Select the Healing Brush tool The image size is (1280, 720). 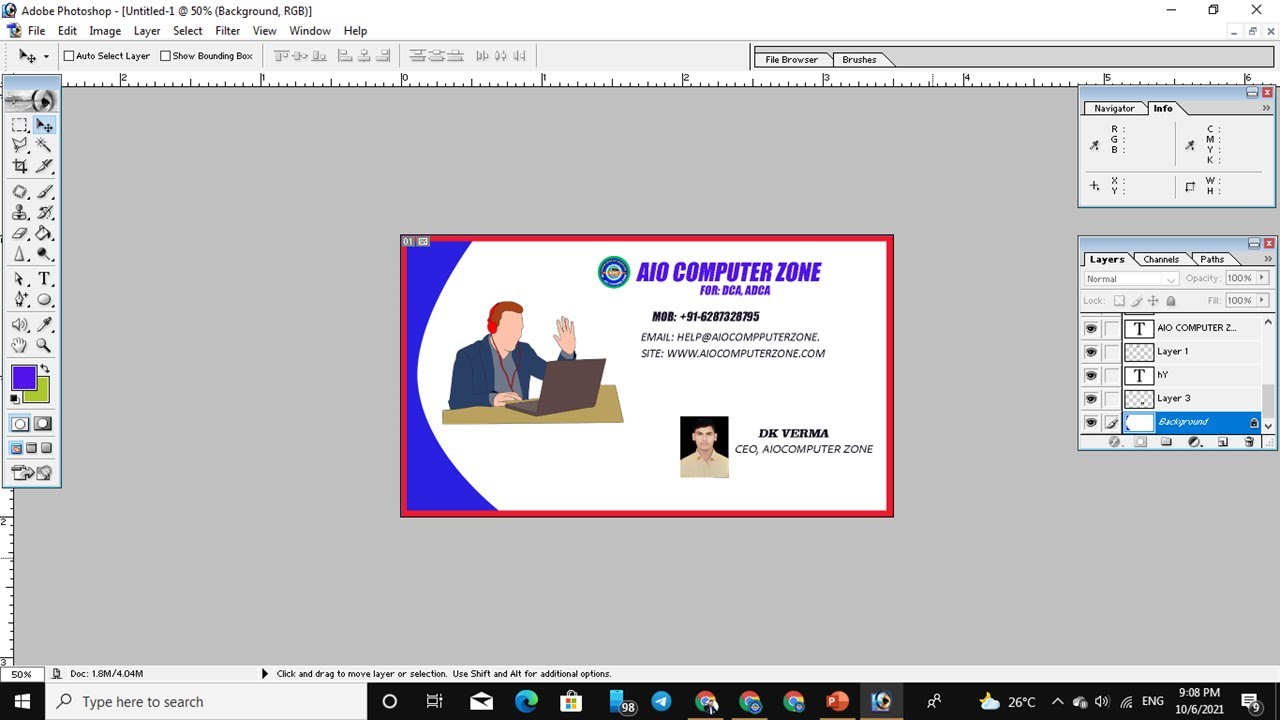19,192
